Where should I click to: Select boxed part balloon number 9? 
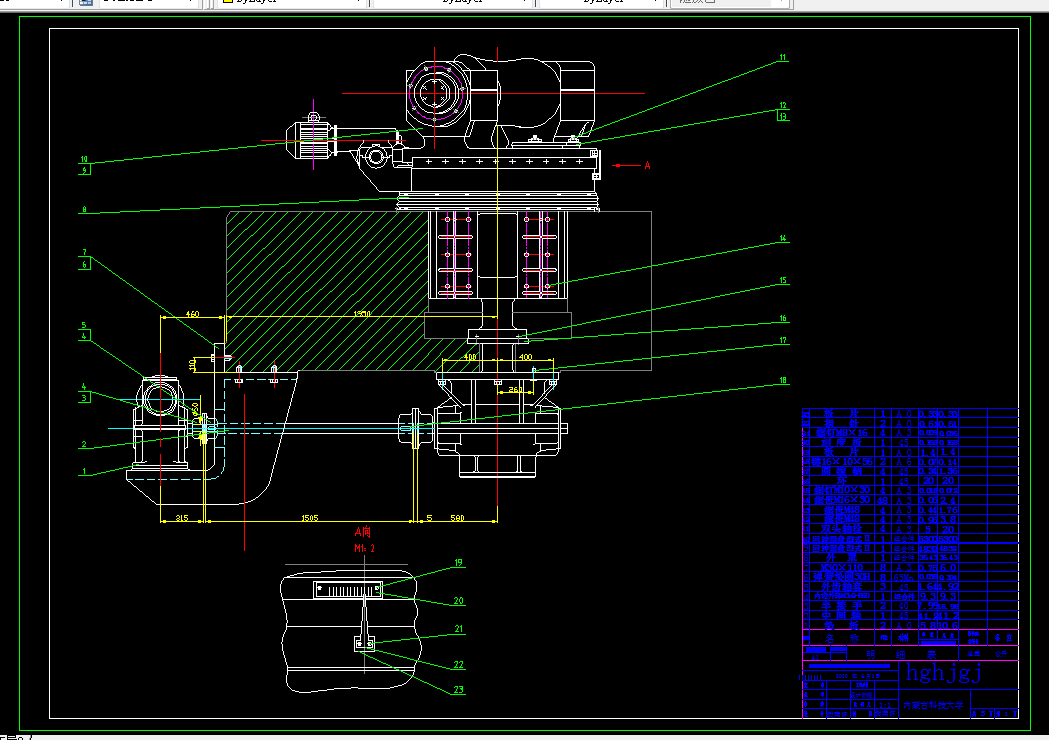click(84, 170)
